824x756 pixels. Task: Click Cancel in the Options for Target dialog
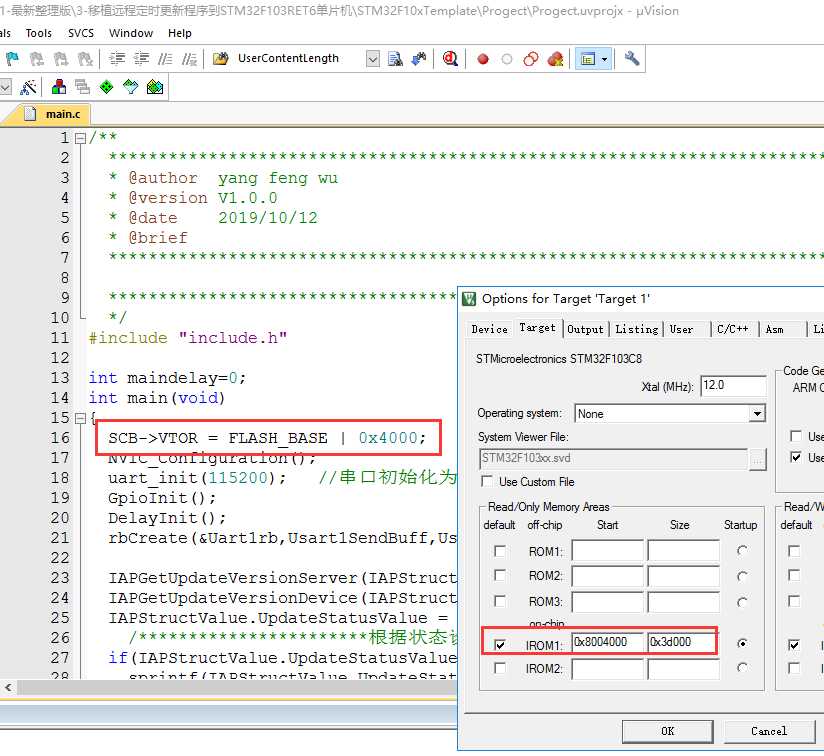click(769, 731)
